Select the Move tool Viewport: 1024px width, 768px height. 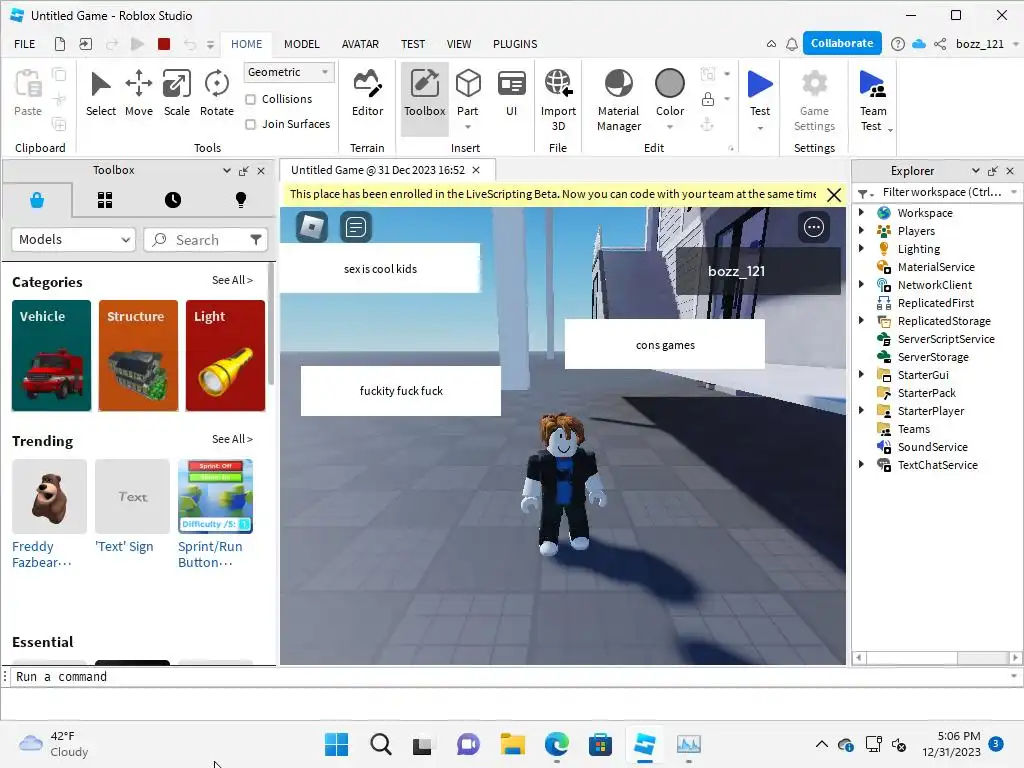138,93
